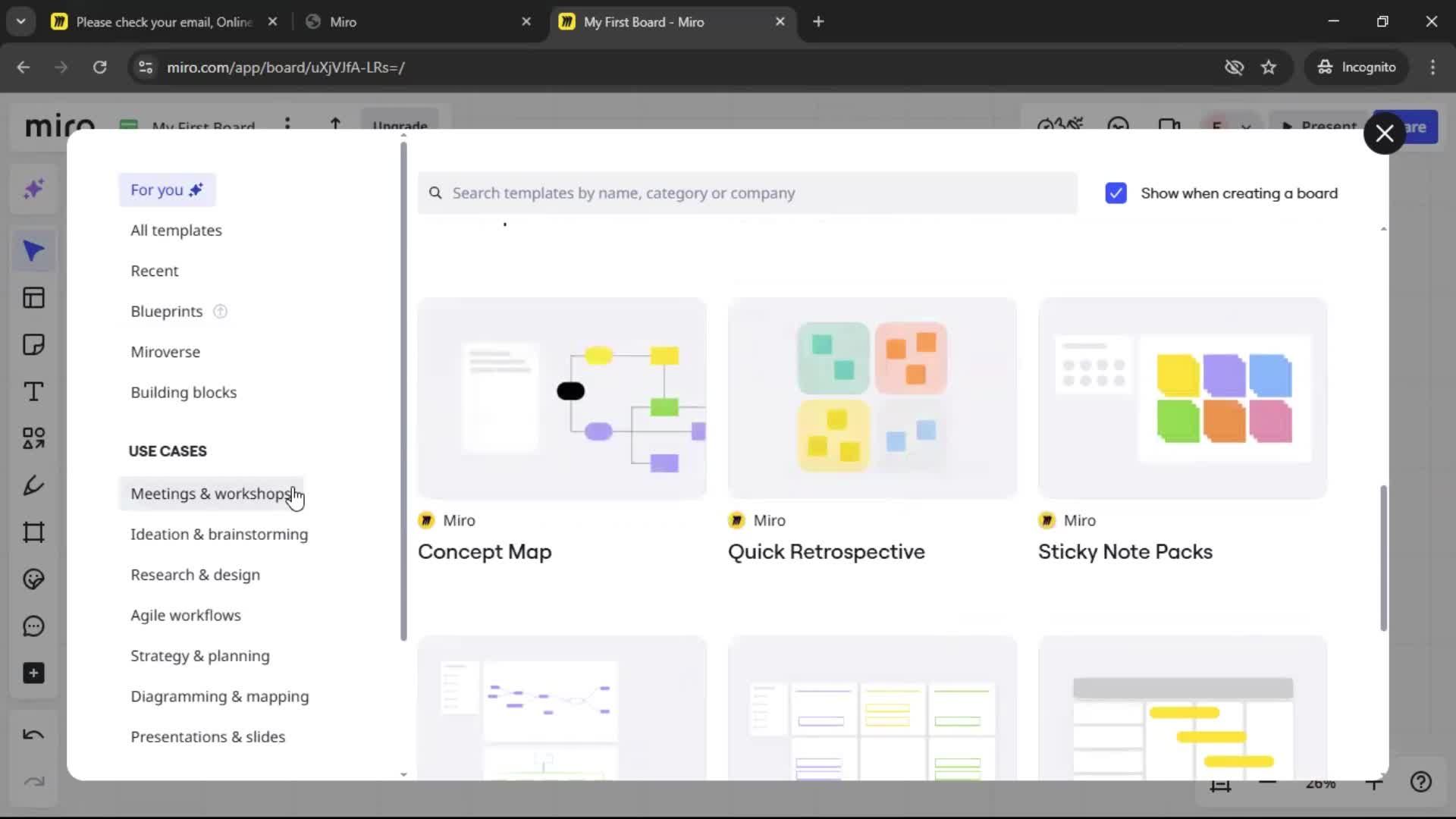Open the help question mark
Image resolution: width=1456 pixels, height=819 pixels.
(x=1421, y=782)
